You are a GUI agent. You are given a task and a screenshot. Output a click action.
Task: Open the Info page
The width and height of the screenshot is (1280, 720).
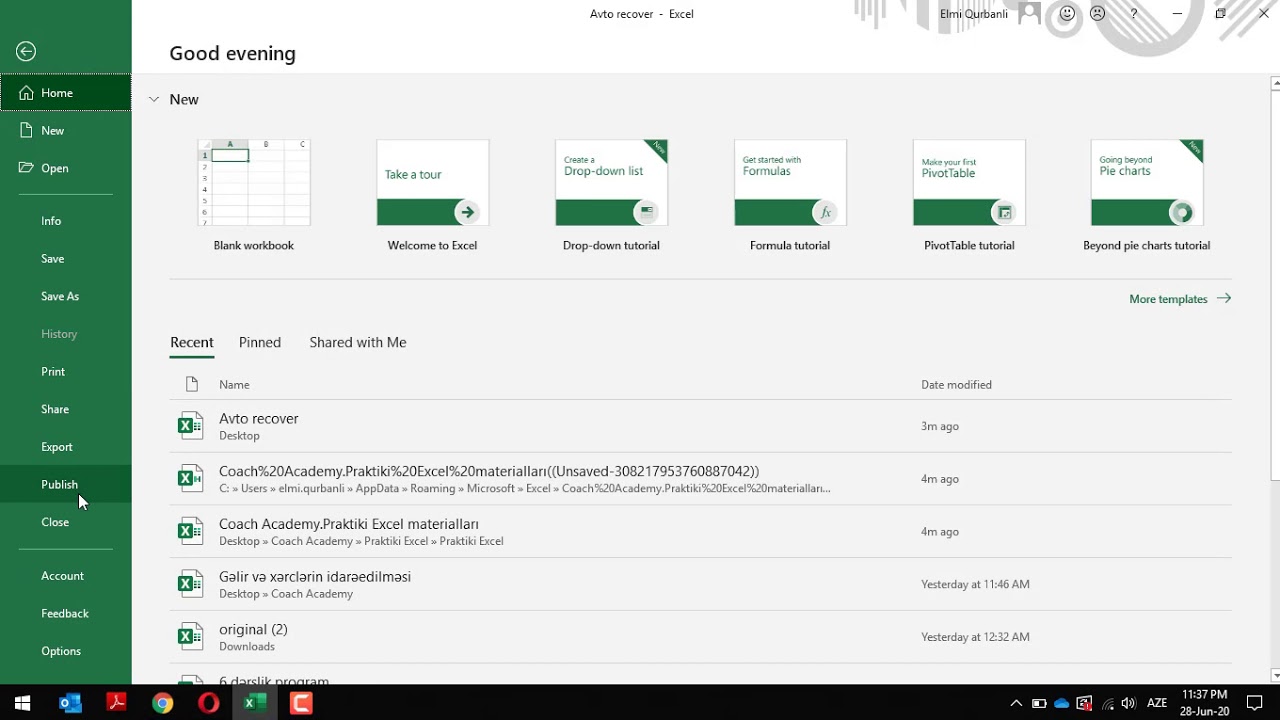click(65, 221)
